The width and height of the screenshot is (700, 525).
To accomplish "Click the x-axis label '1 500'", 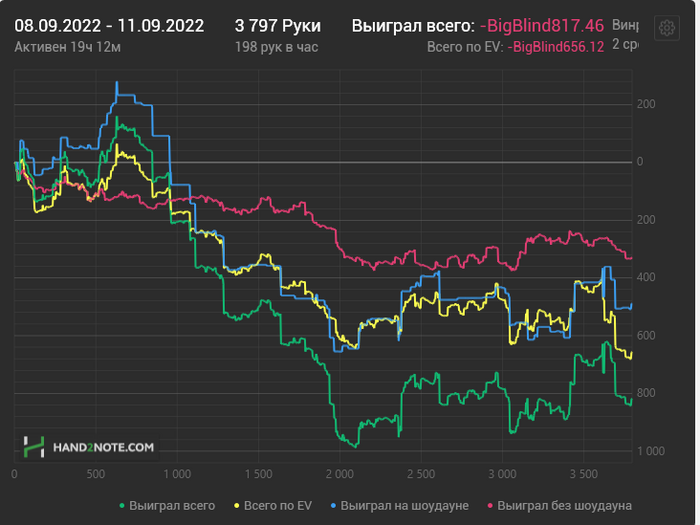I will click(x=258, y=474).
